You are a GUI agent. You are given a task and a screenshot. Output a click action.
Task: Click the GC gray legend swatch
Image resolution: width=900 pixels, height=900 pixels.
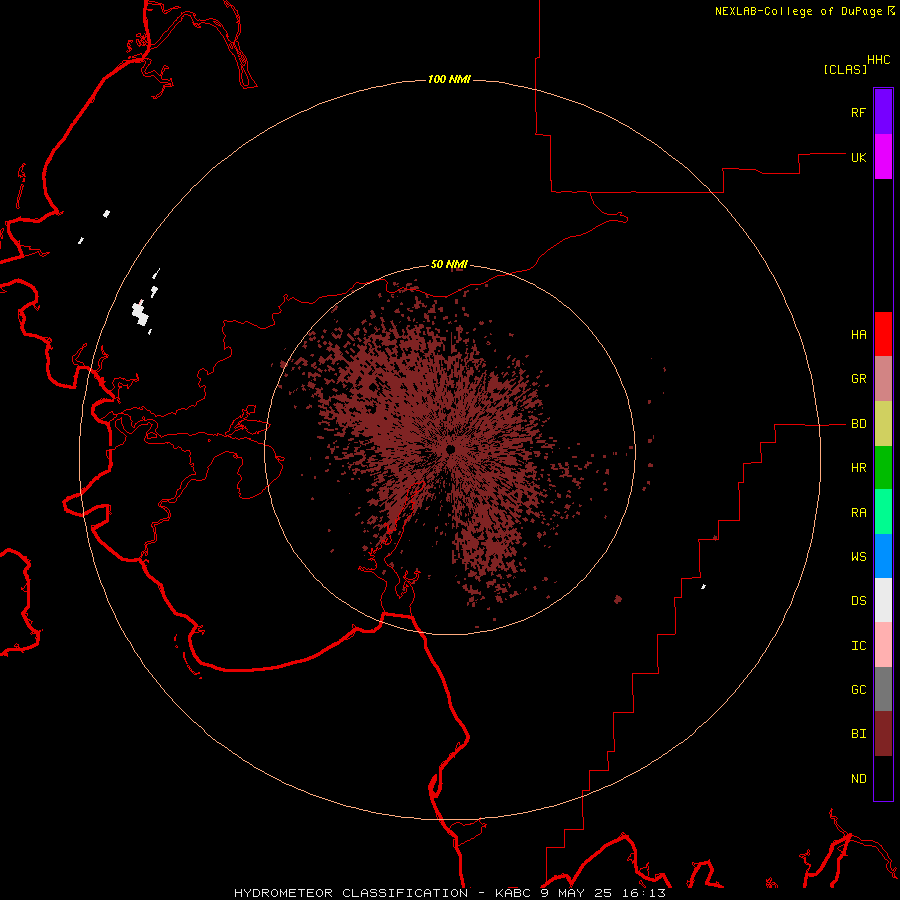[883, 689]
